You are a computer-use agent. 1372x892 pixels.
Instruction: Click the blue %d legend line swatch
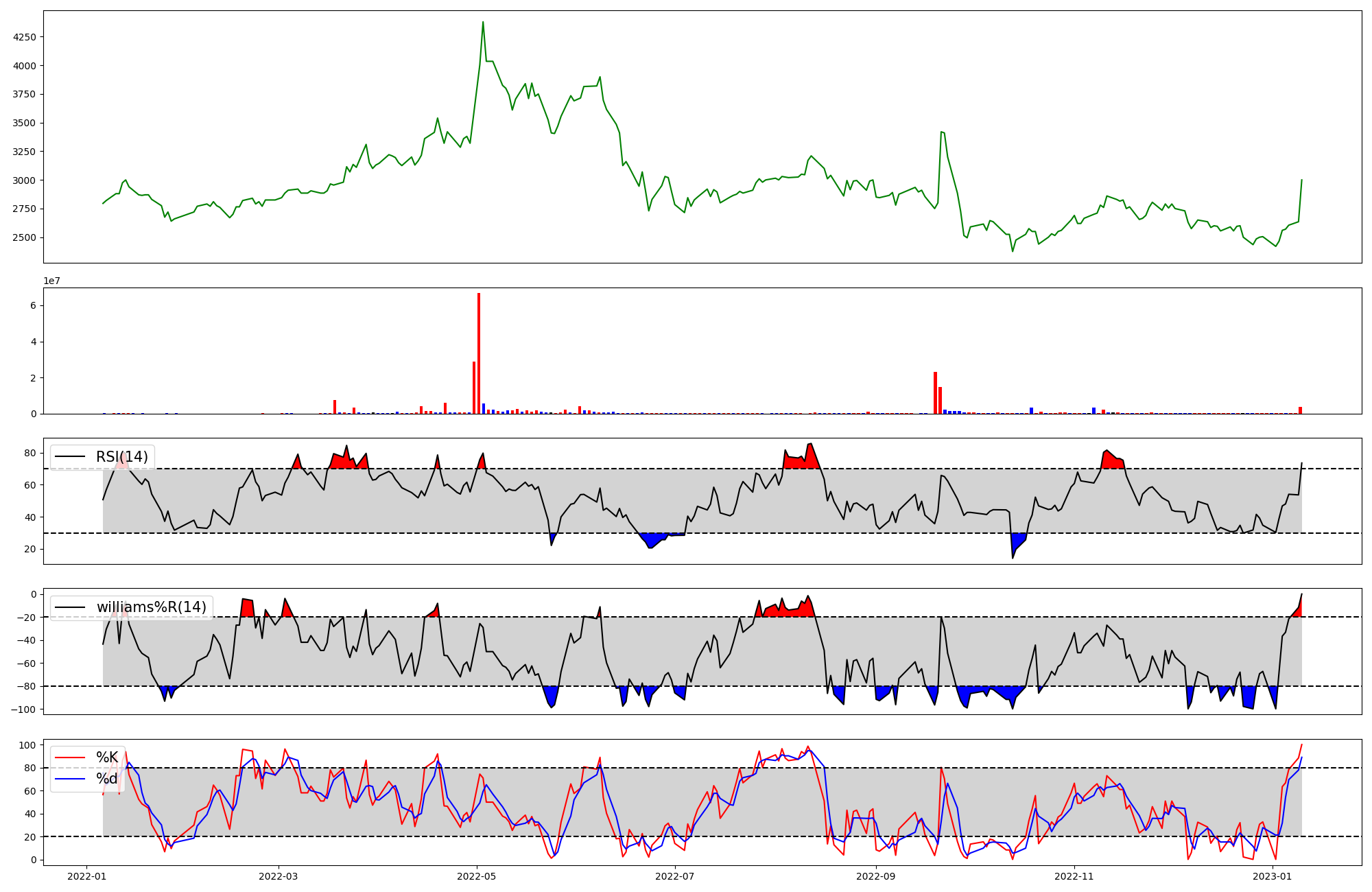click(x=70, y=779)
